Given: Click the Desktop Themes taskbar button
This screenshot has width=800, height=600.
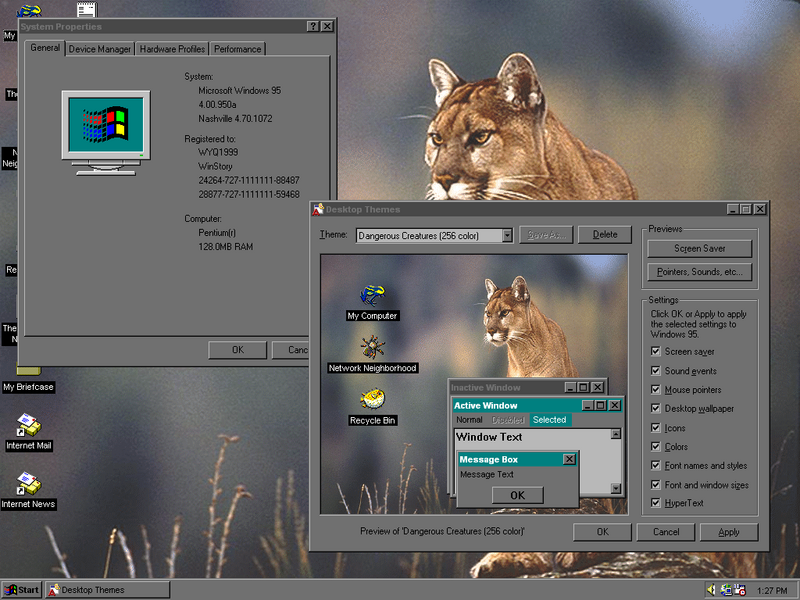Looking at the screenshot, I should pyautogui.click(x=107, y=590).
